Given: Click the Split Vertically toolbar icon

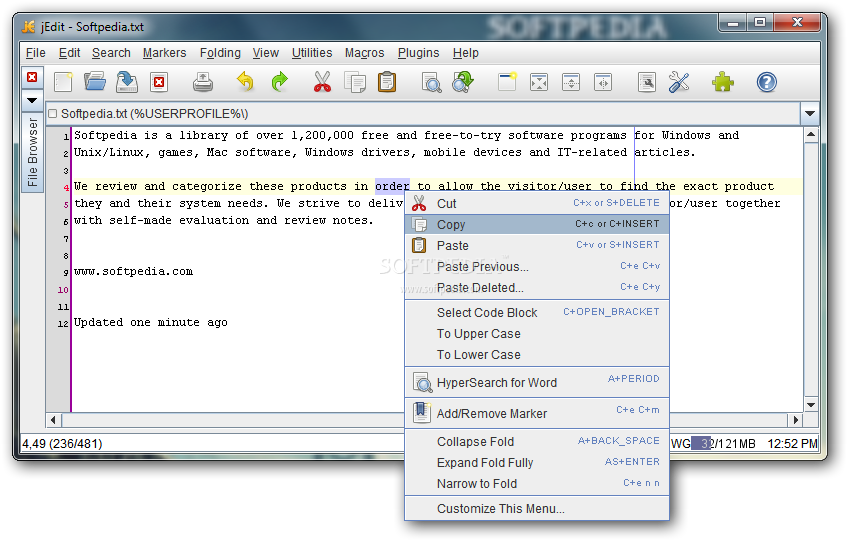Looking at the screenshot, I should pyautogui.click(x=603, y=82).
